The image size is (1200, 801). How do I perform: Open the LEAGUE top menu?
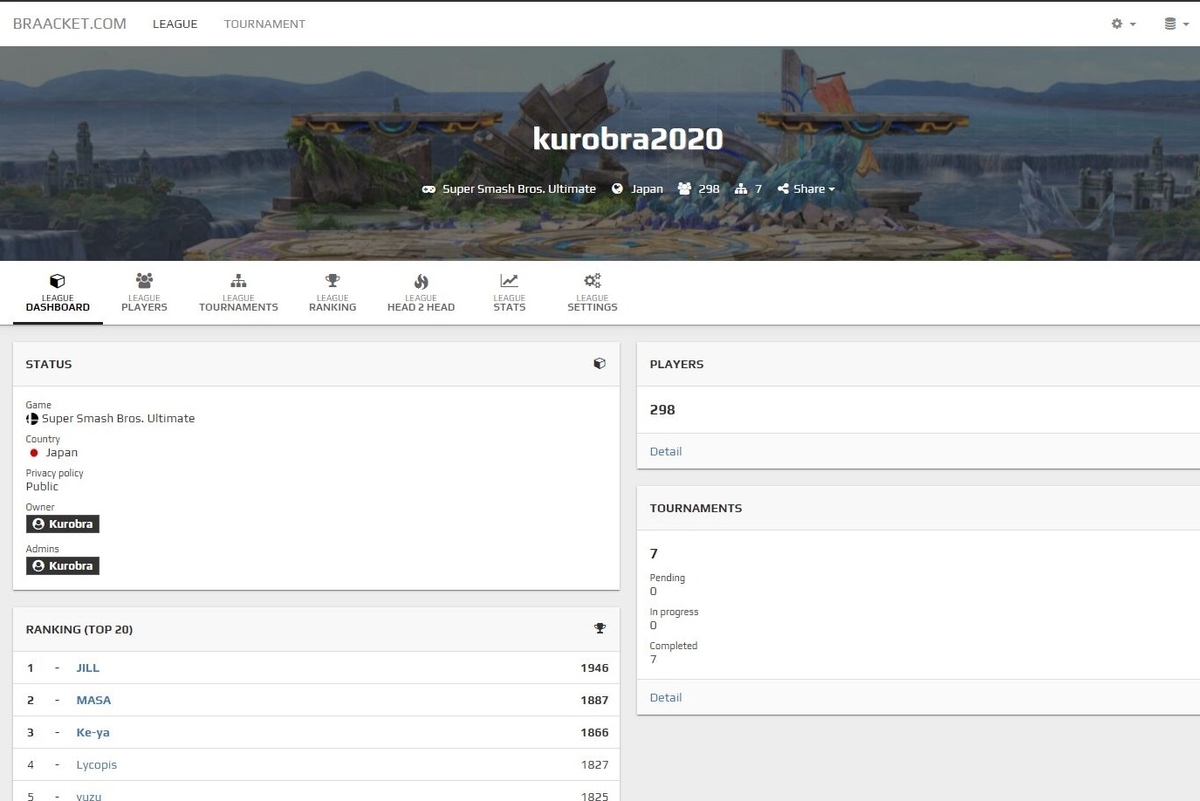tap(175, 24)
